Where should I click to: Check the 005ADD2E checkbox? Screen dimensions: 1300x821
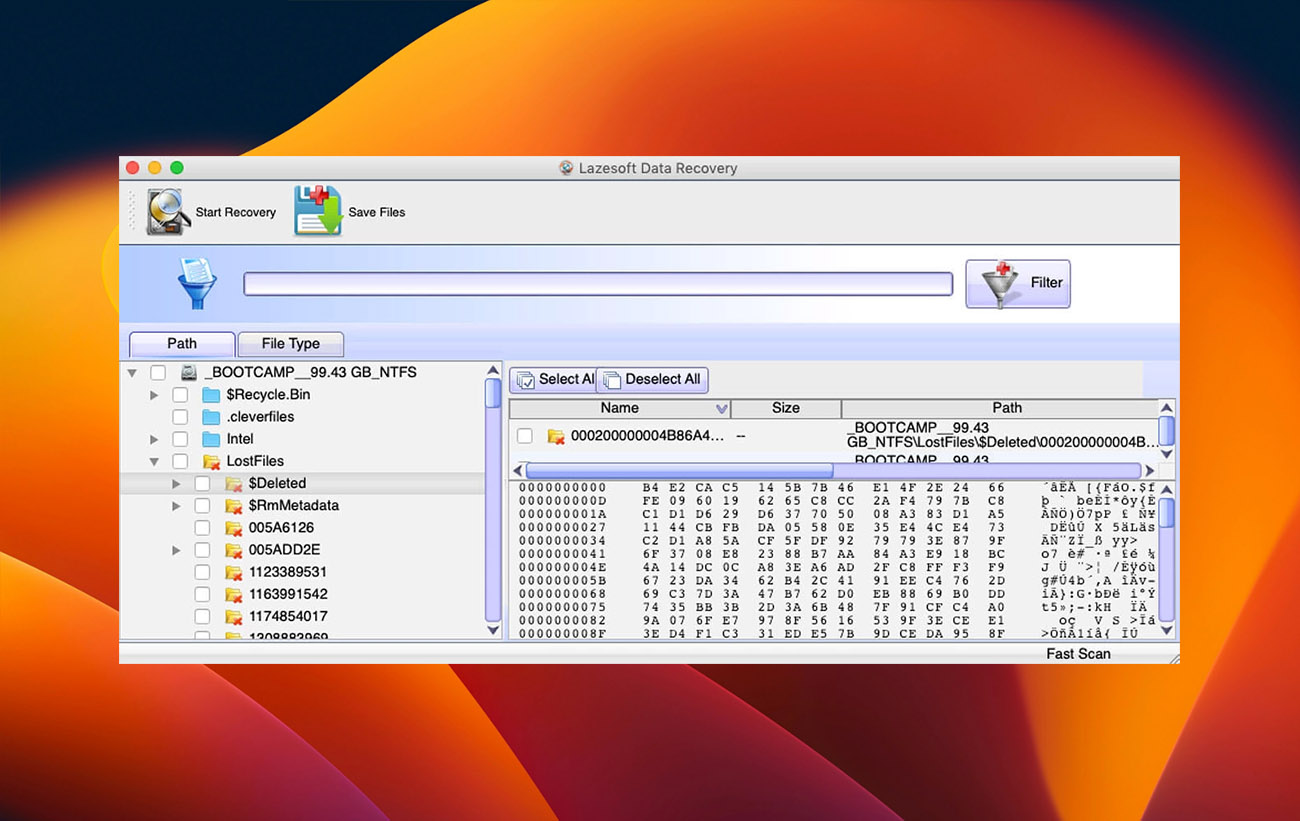click(x=202, y=549)
